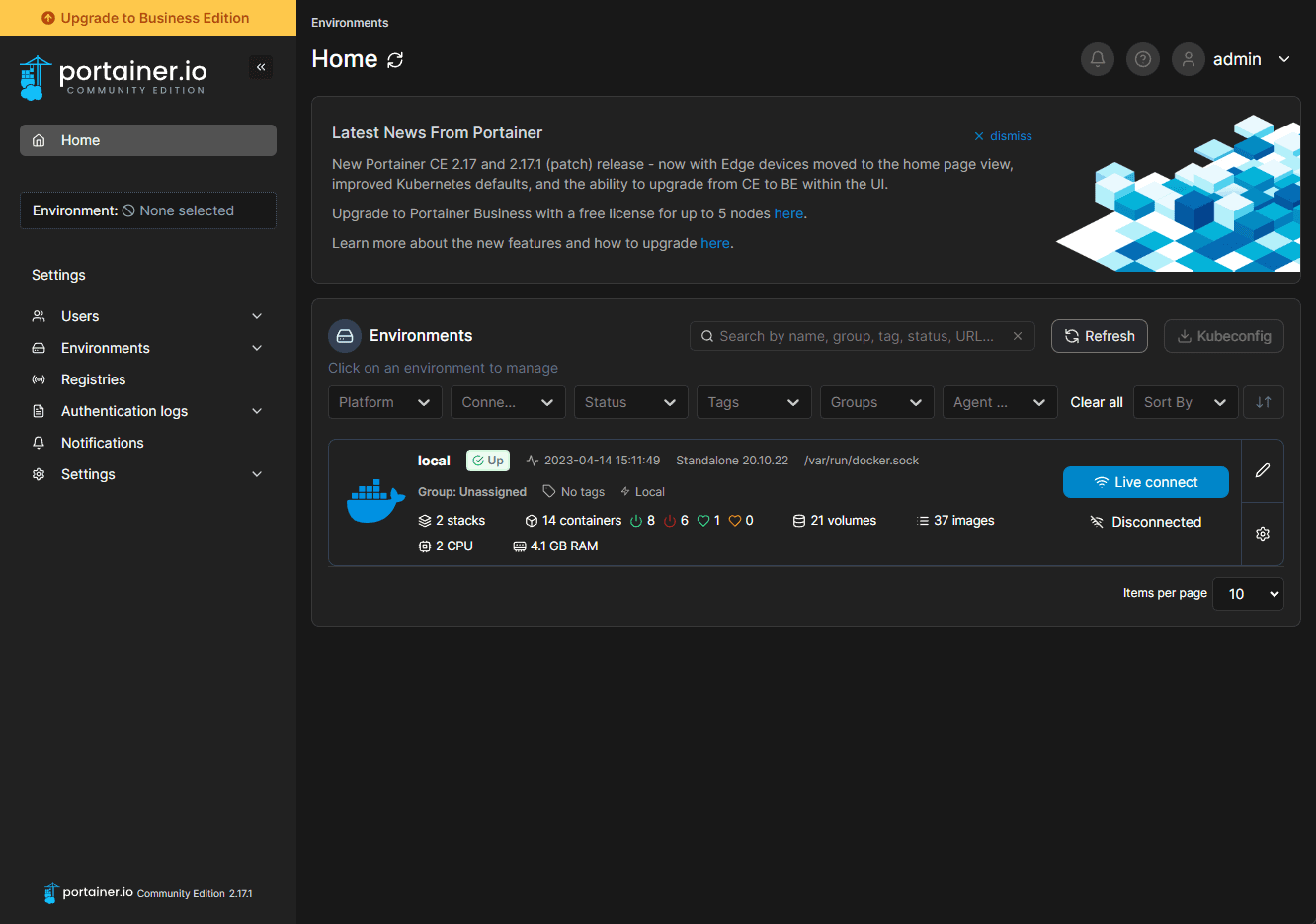
Task: Click the 'Environment: None selected' box
Action: tap(148, 210)
